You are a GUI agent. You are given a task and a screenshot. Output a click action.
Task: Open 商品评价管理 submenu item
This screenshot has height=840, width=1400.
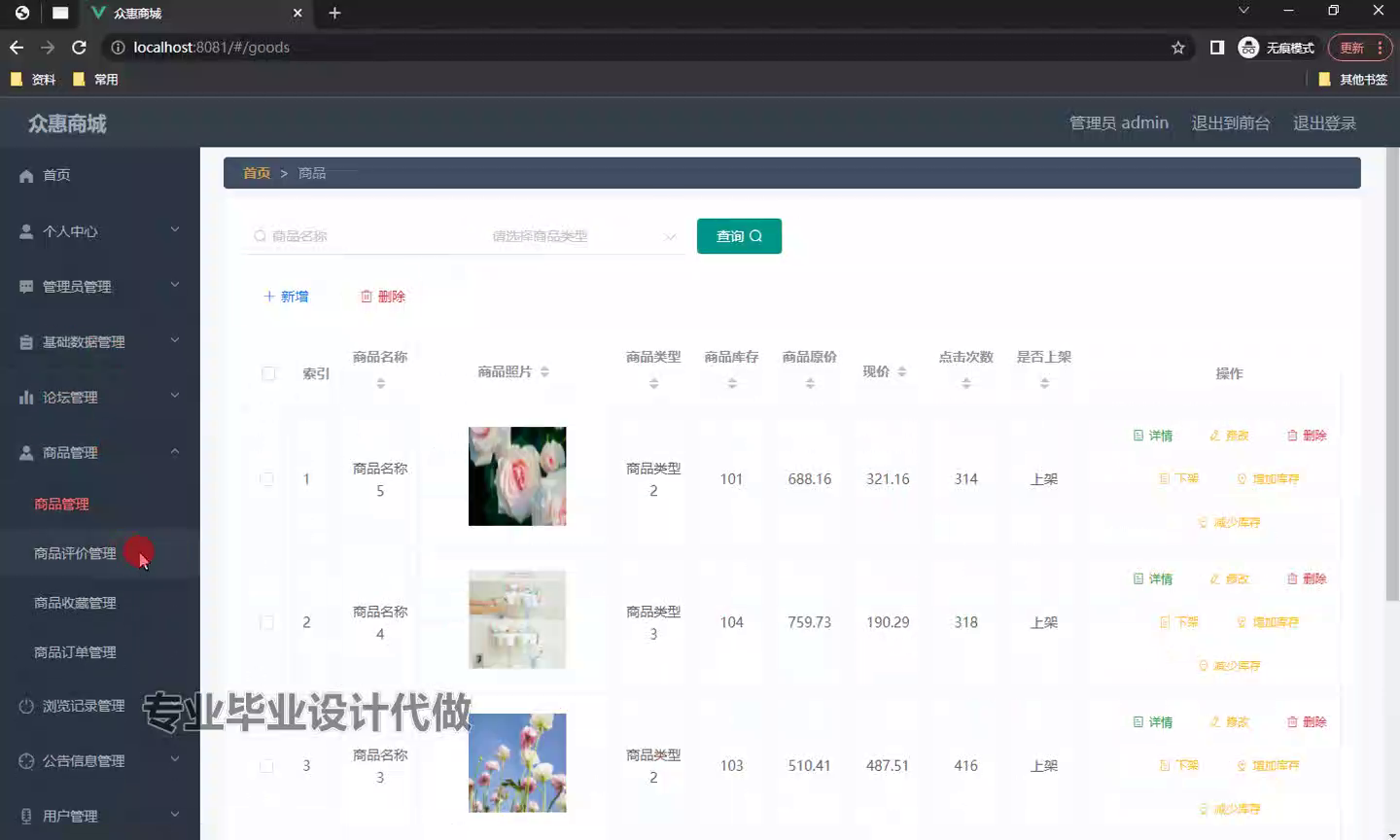pyautogui.click(x=75, y=553)
